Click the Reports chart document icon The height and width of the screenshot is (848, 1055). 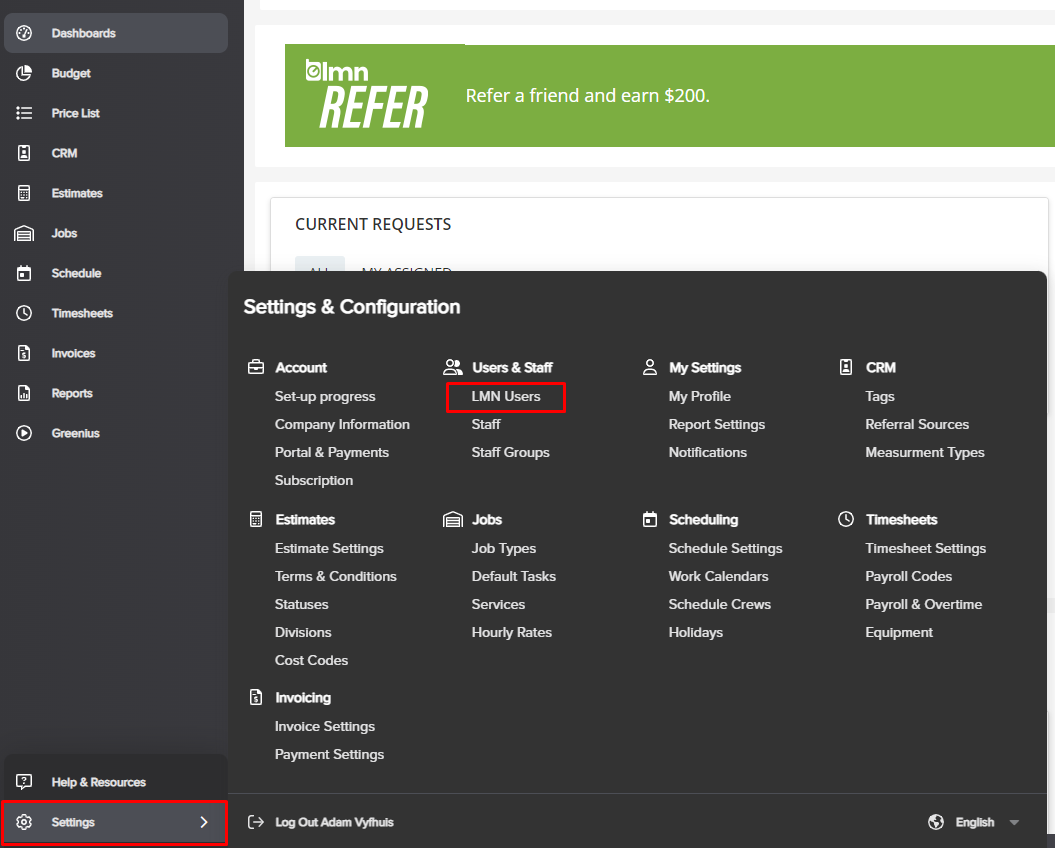(24, 393)
